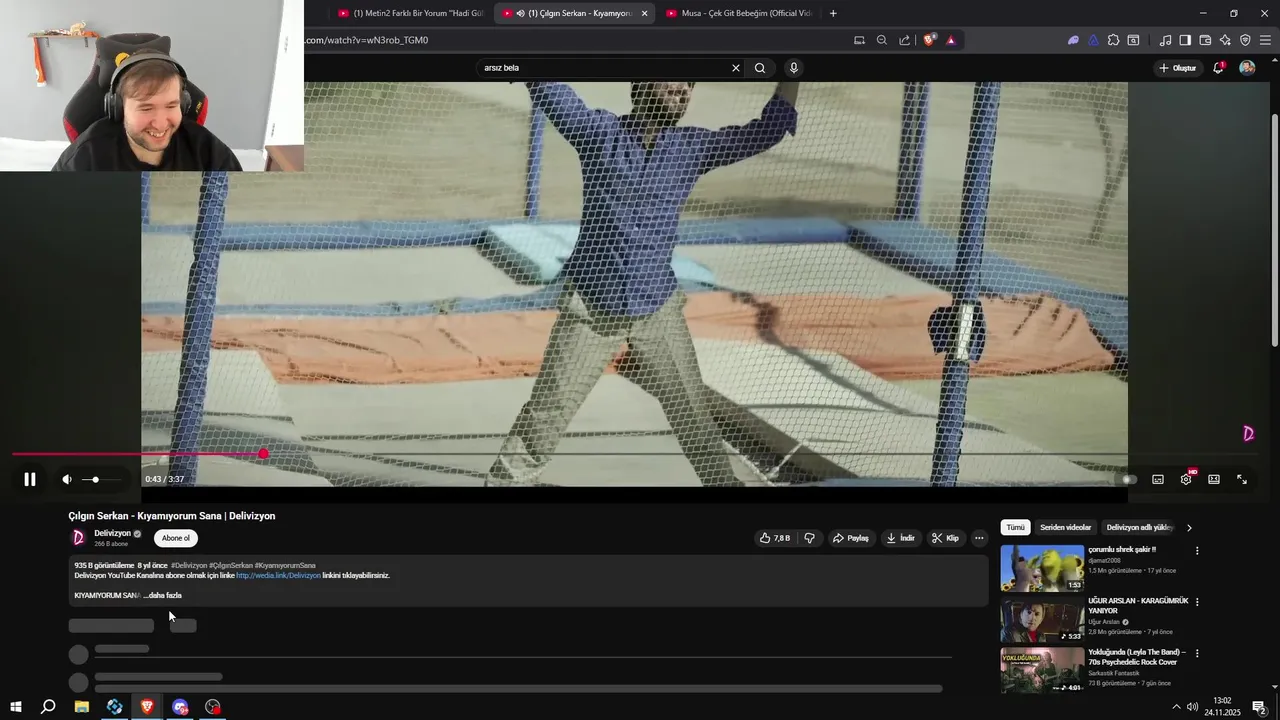Open the Brave Wallet icon
This screenshot has height=720, width=1280.
1205,40
